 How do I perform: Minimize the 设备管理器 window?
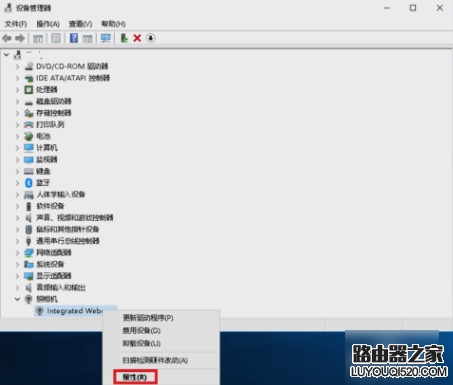pyautogui.click(x=387, y=8)
